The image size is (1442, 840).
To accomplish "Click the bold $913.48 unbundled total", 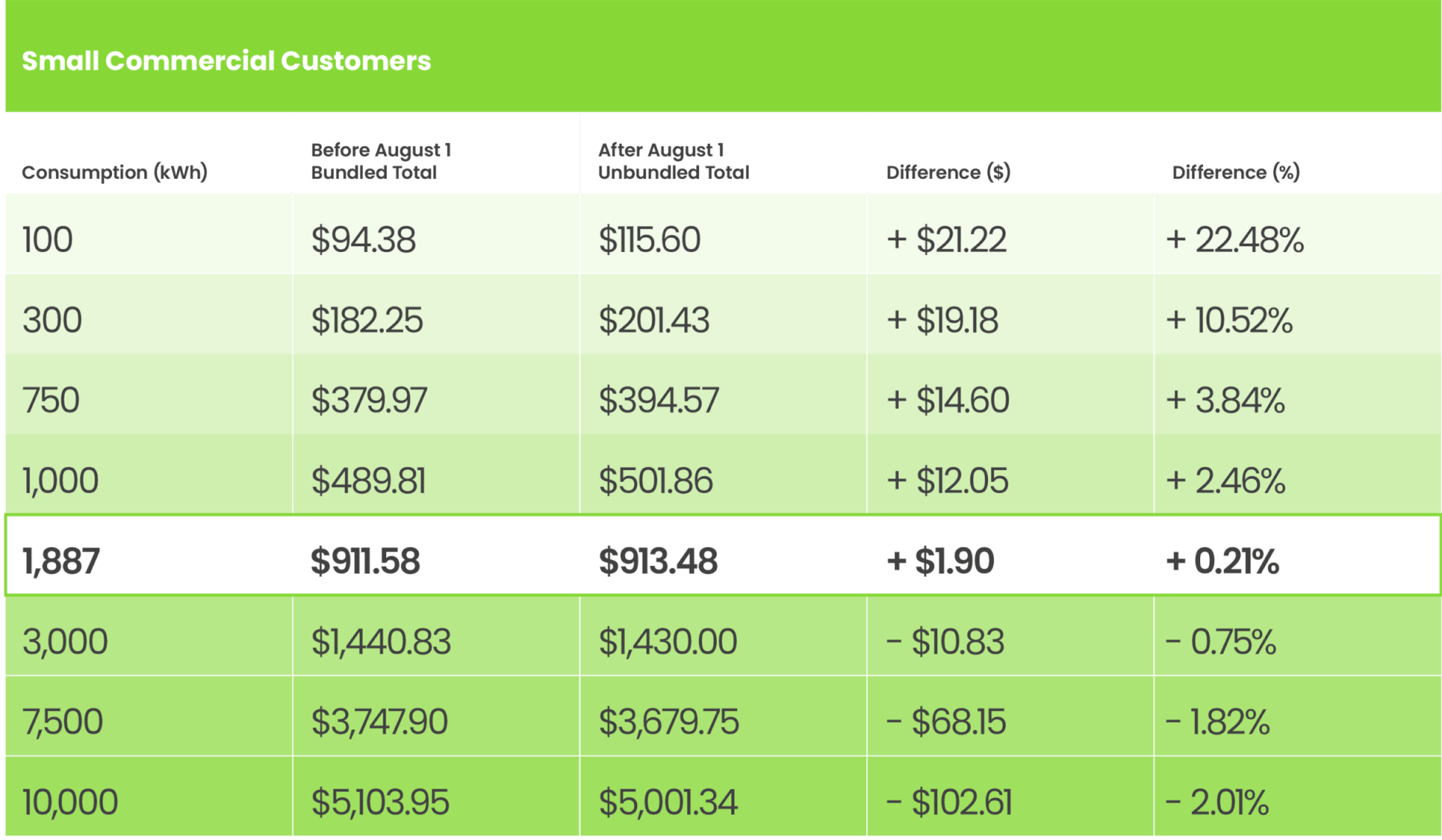I will tap(658, 561).
